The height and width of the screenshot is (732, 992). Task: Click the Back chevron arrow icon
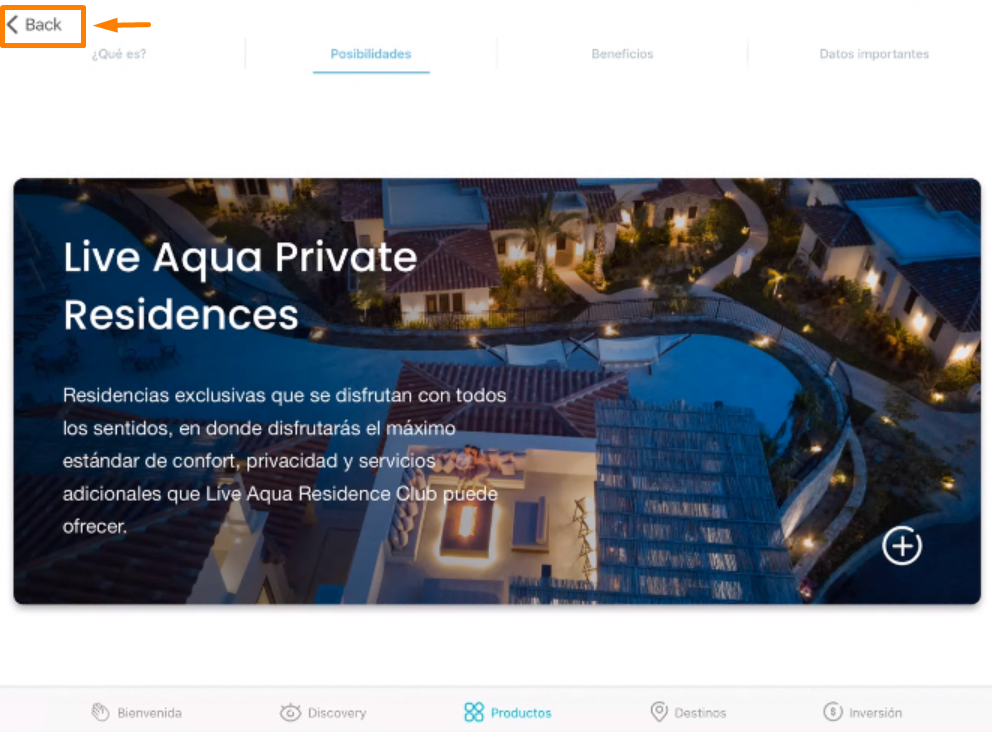click(13, 25)
